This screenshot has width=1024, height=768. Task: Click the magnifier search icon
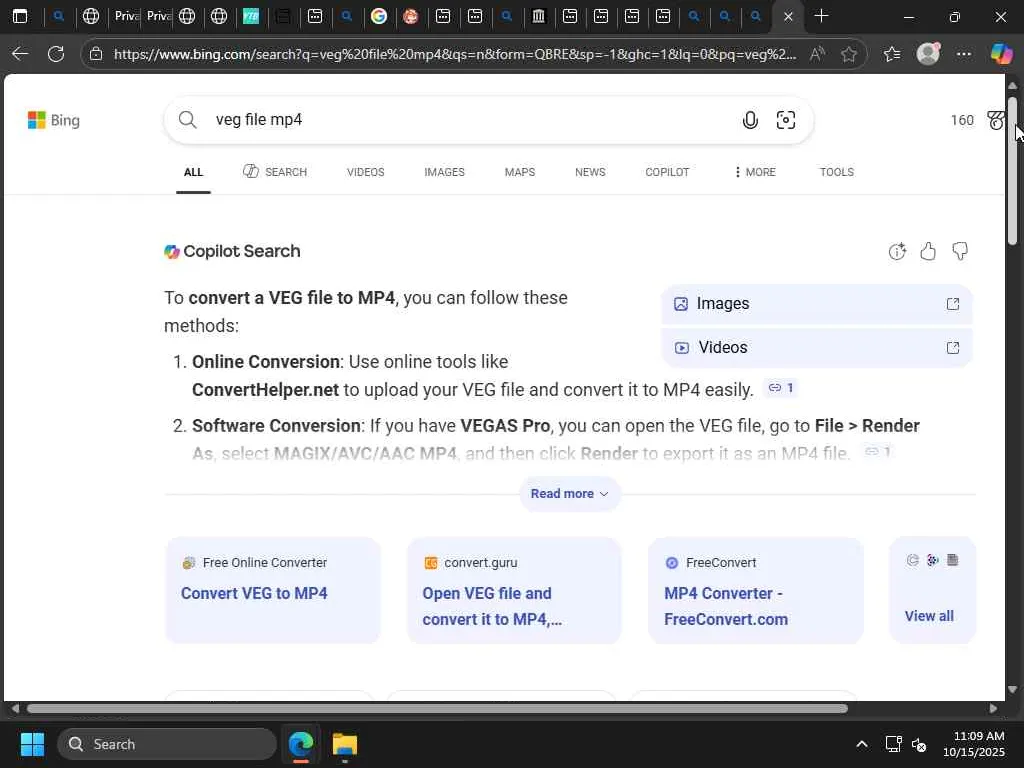click(x=187, y=120)
